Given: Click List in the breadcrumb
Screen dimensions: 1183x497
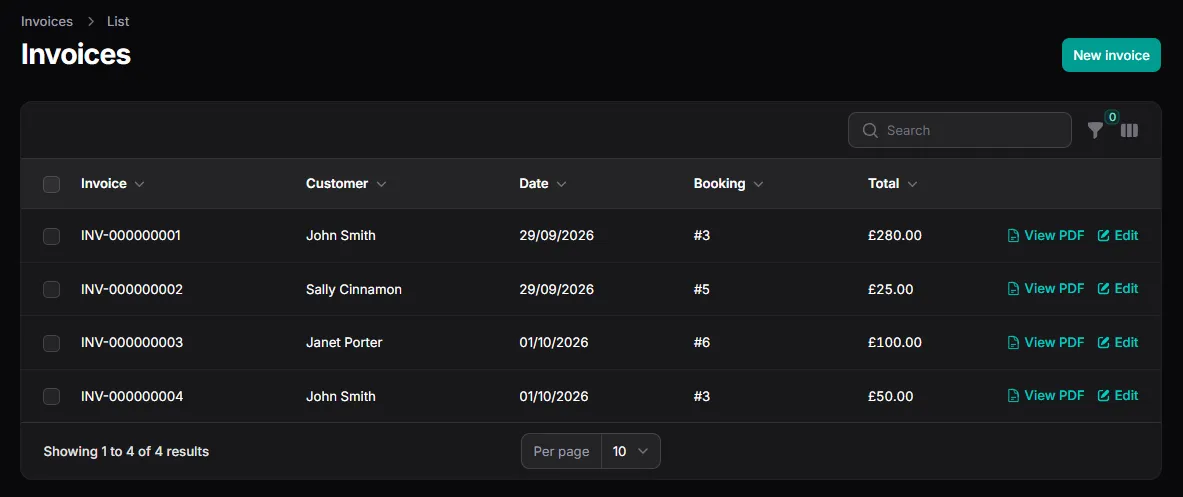Looking at the screenshot, I should 118,21.
